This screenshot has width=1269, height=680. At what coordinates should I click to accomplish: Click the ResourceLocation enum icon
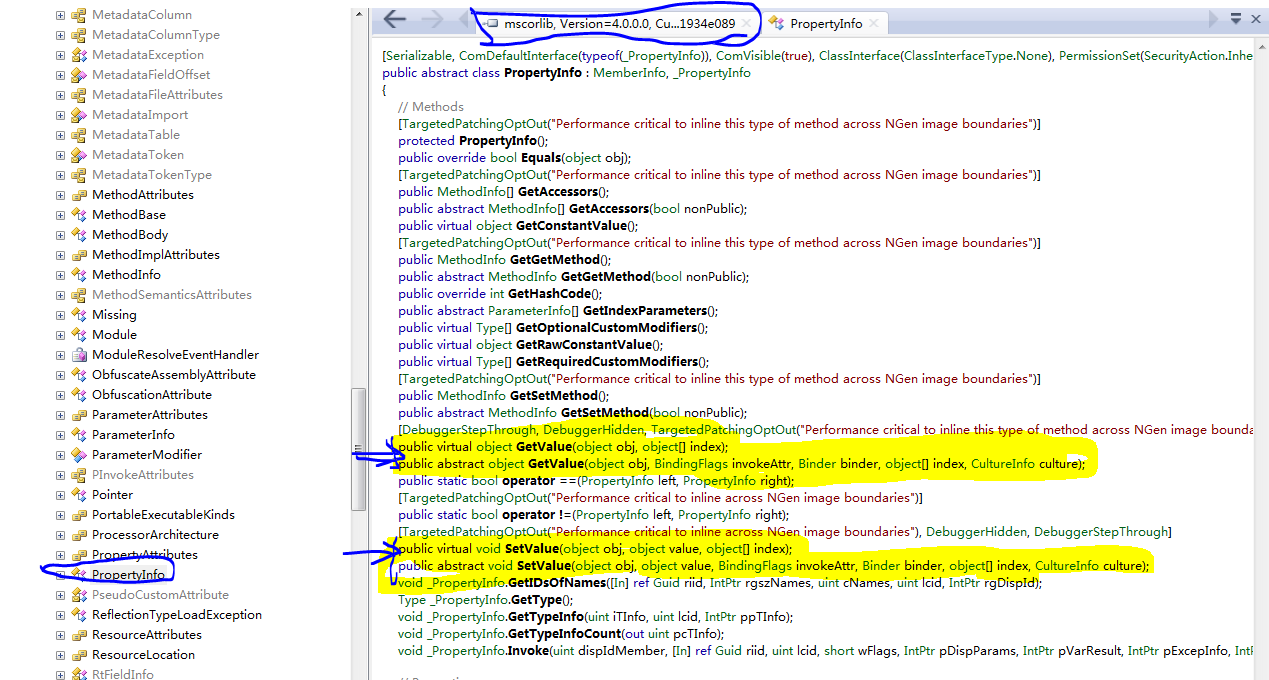[x=79, y=655]
